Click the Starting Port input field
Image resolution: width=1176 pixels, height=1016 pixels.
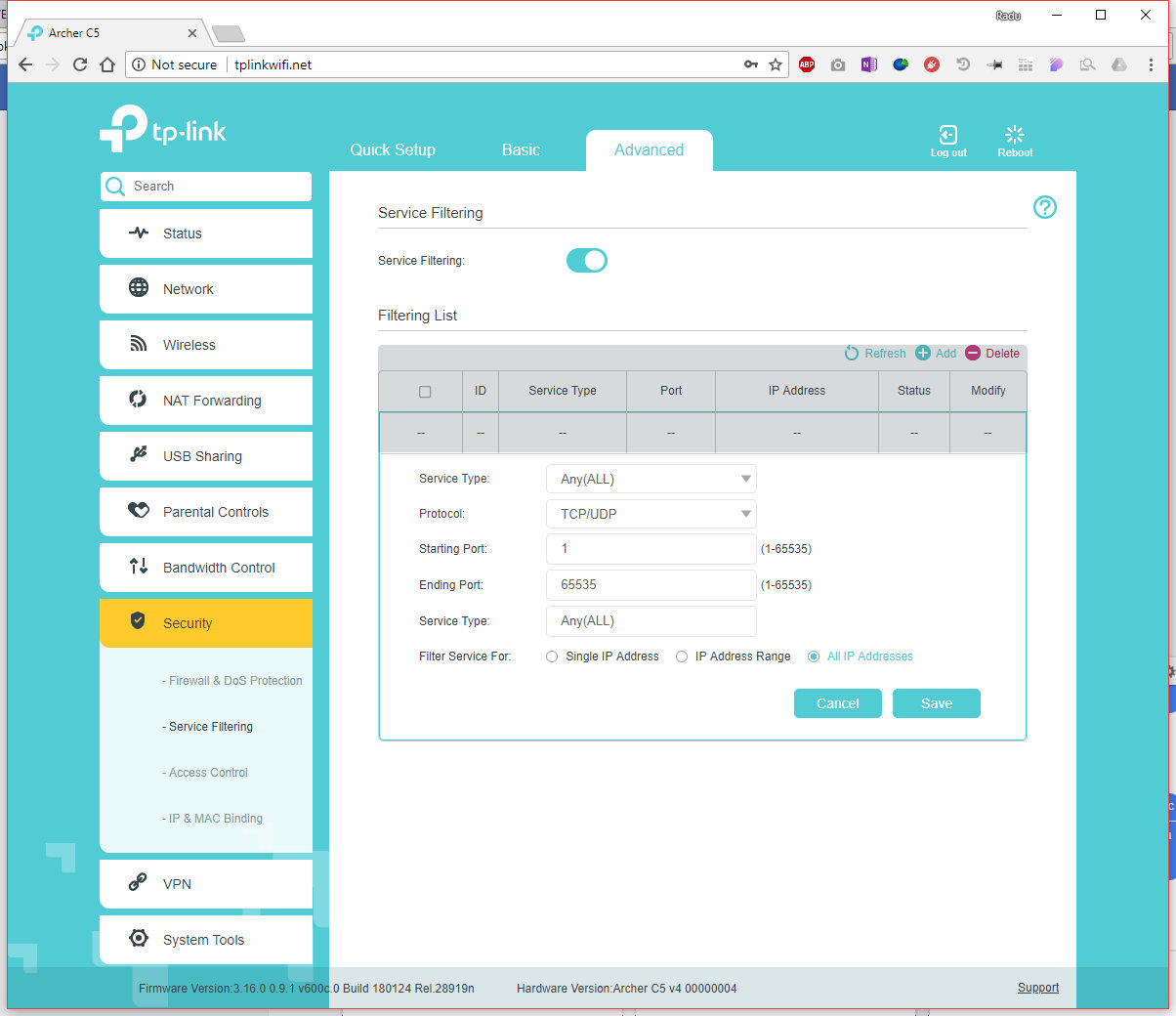(x=651, y=549)
